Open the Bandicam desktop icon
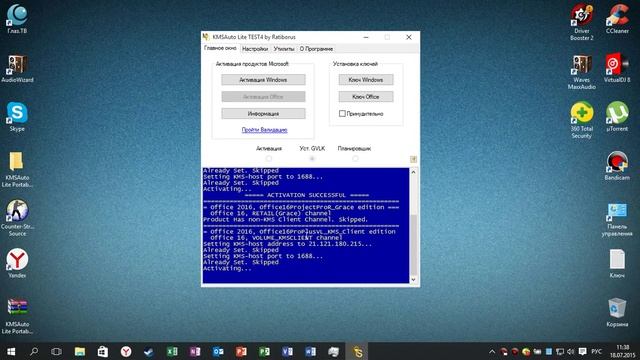The height and width of the screenshot is (360, 640). (617, 165)
